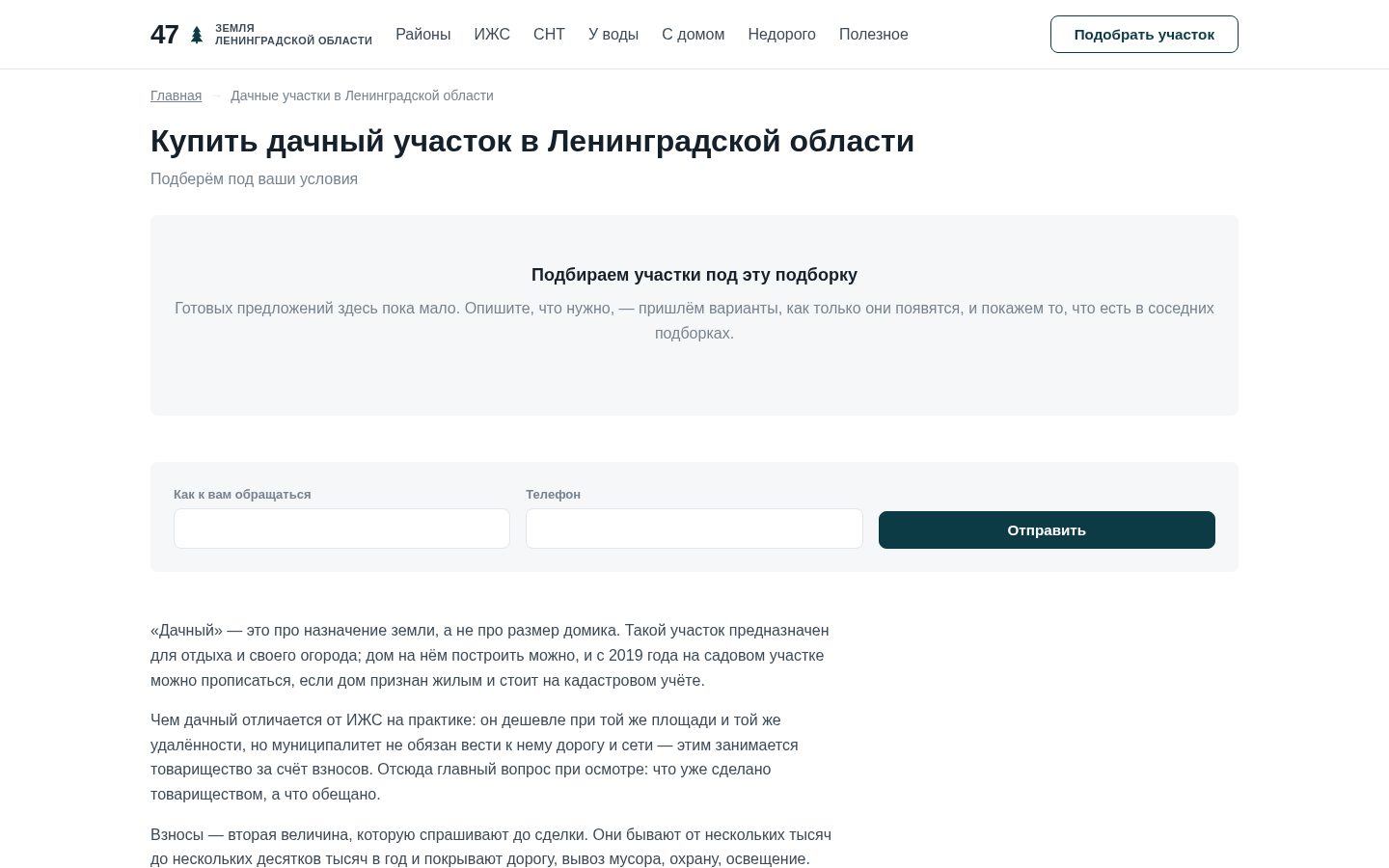Screen dimensions: 1389x868
Task: Choose the Недорого navigation item
Action: click(781, 35)
